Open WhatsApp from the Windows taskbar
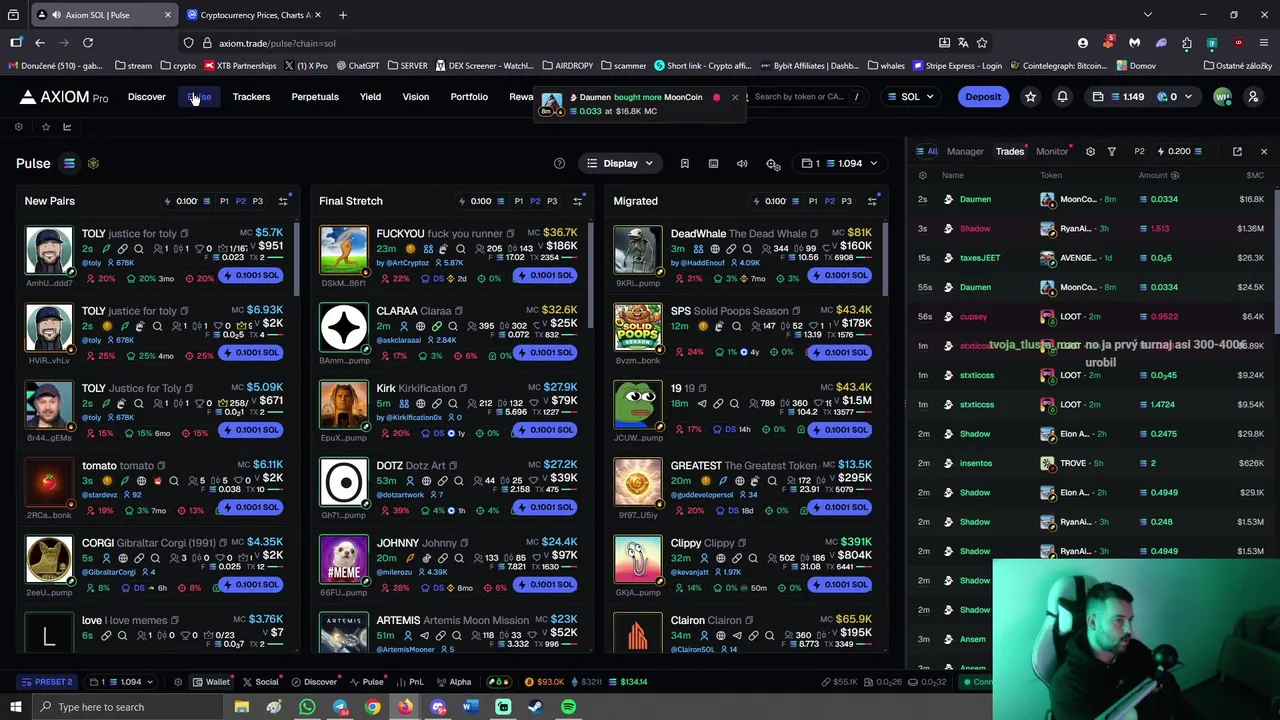The image size is (1280, 720). click(x=307, y=707)
